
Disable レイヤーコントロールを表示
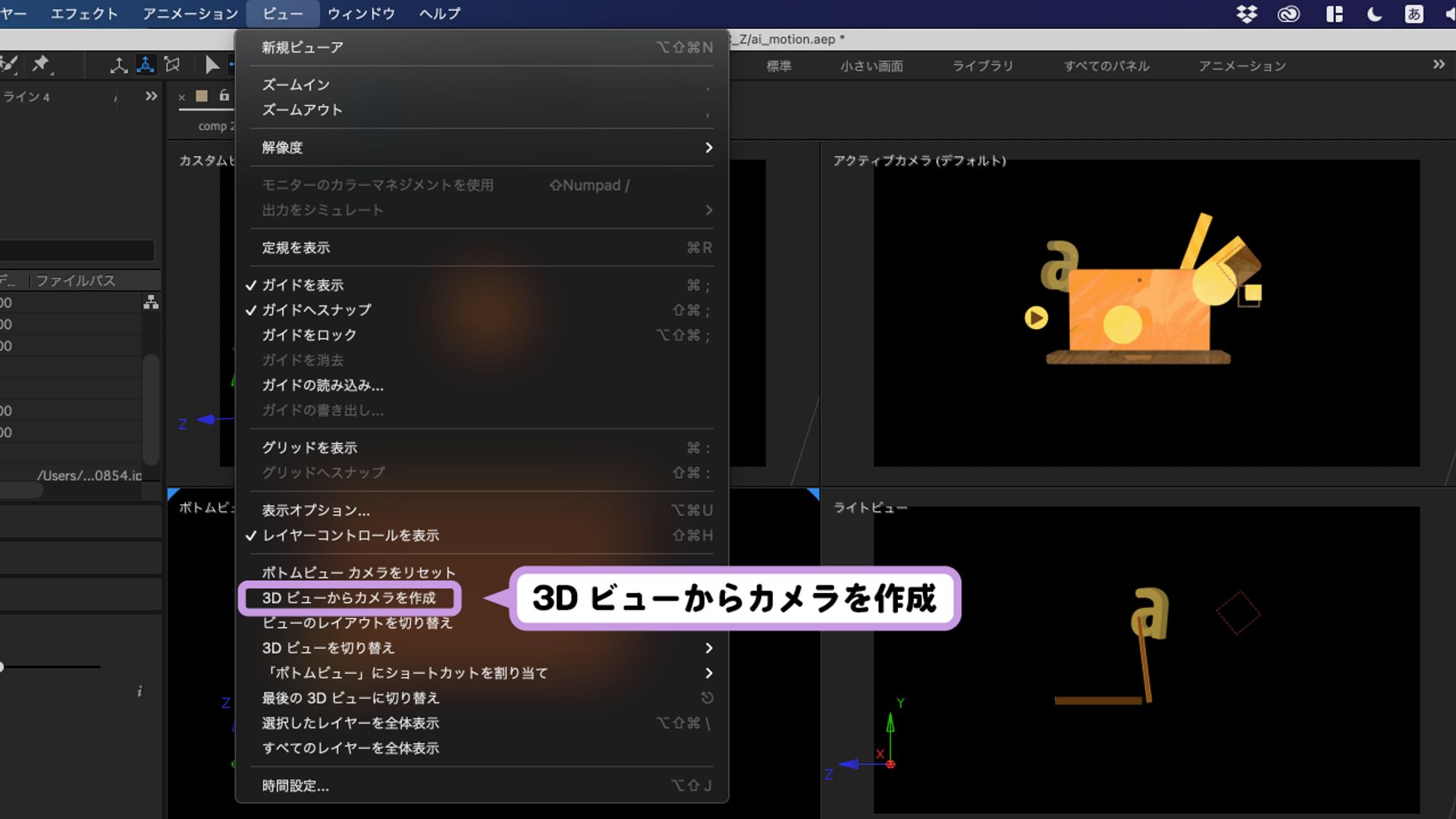[350, 535]
